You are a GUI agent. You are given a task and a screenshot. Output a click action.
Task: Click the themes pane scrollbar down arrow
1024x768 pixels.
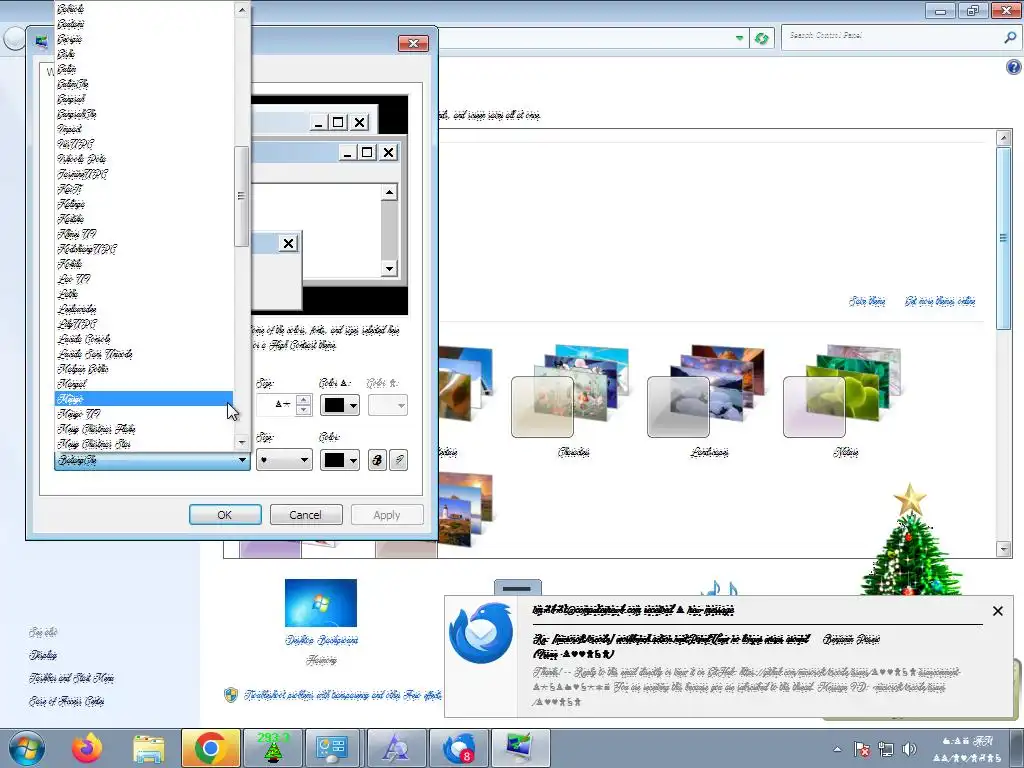click(x=1004, y=549)
